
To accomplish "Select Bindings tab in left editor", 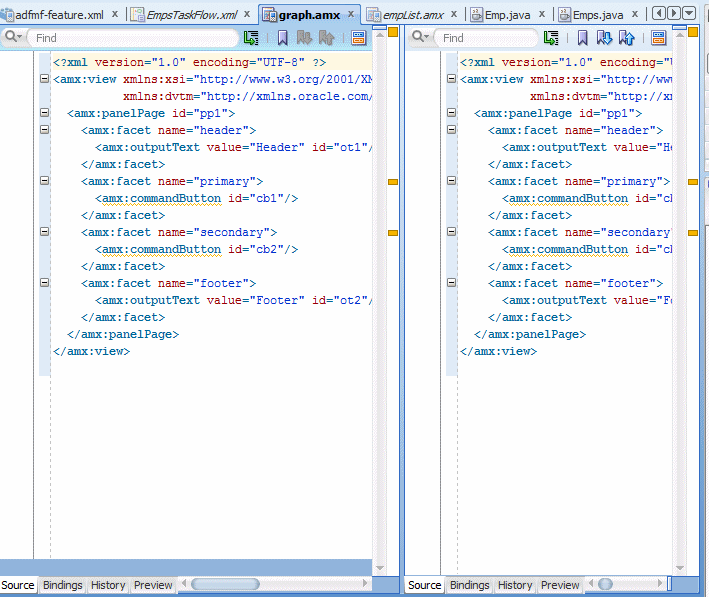I will 62,585.
